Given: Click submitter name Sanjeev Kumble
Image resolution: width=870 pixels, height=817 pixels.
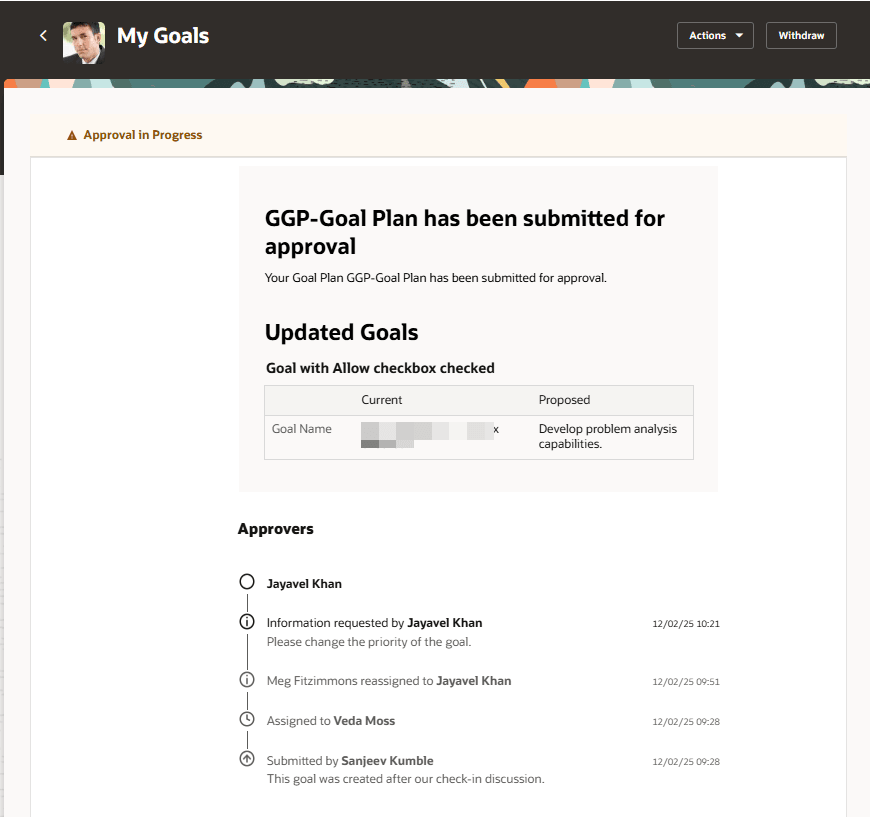Looking at the screenshot, I should pyautogui.click(x=387, y=760).
